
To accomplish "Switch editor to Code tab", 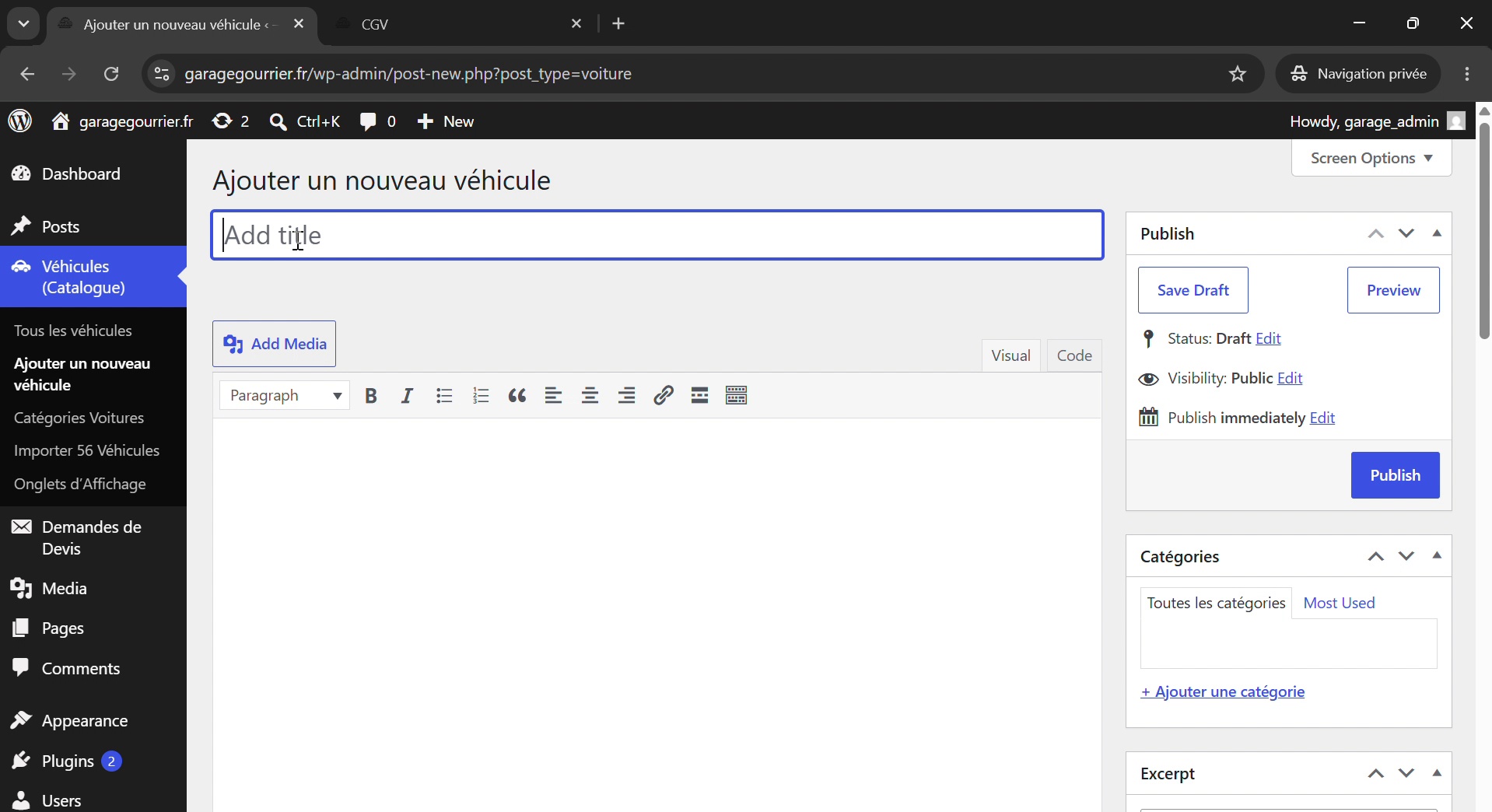I will click(x=1074, y=355).
